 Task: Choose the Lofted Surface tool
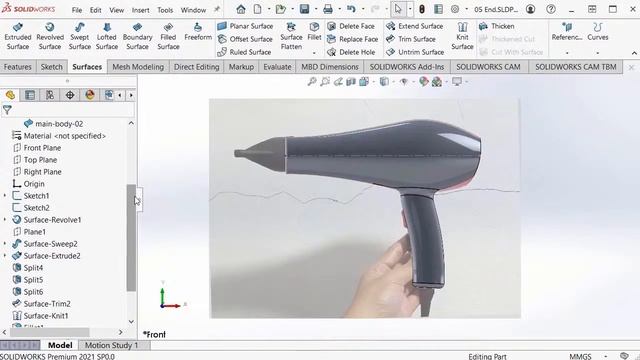pyautogui.click(x=107, y=36)
